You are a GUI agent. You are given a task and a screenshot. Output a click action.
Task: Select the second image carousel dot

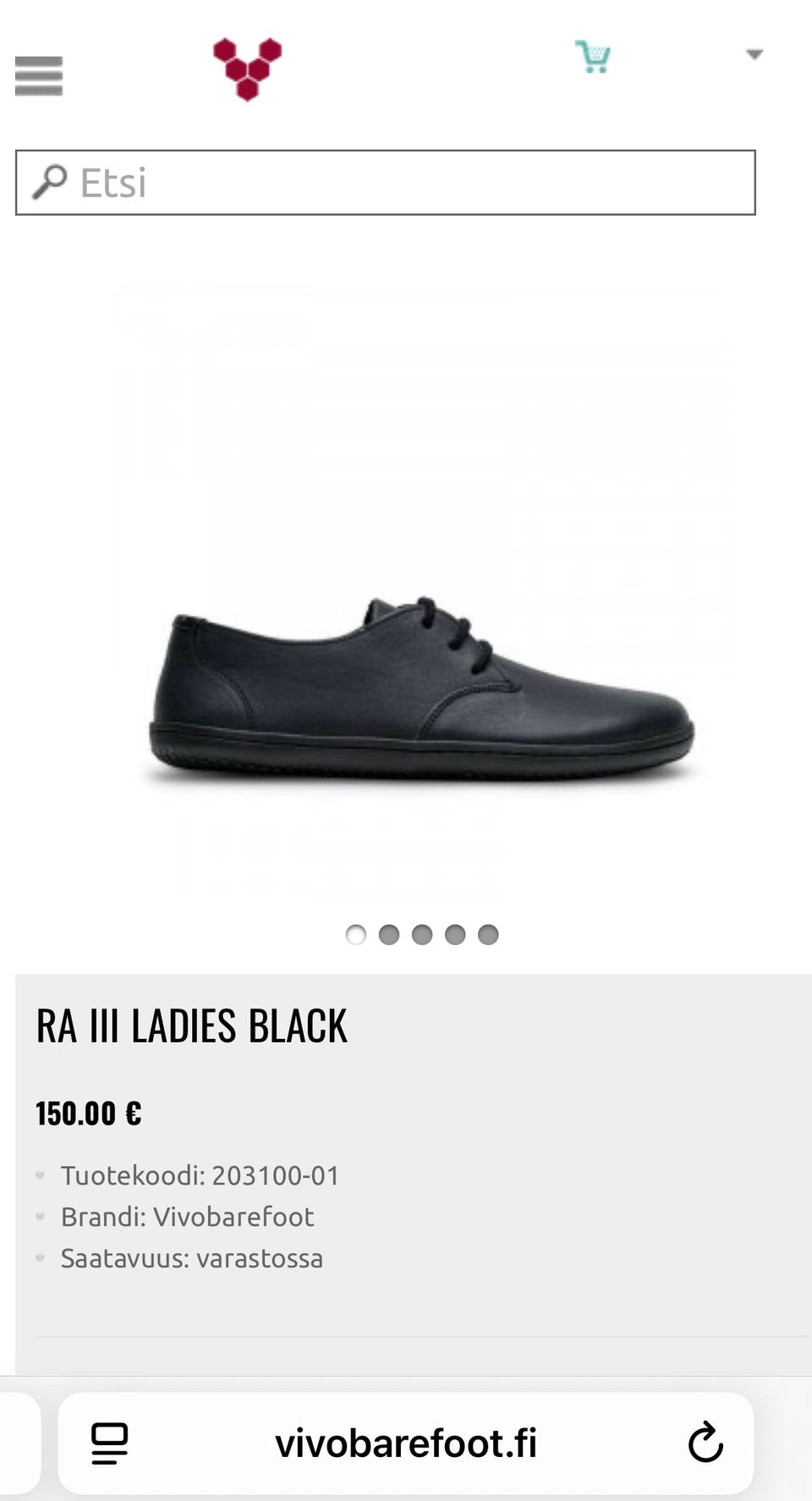point(389,934)
